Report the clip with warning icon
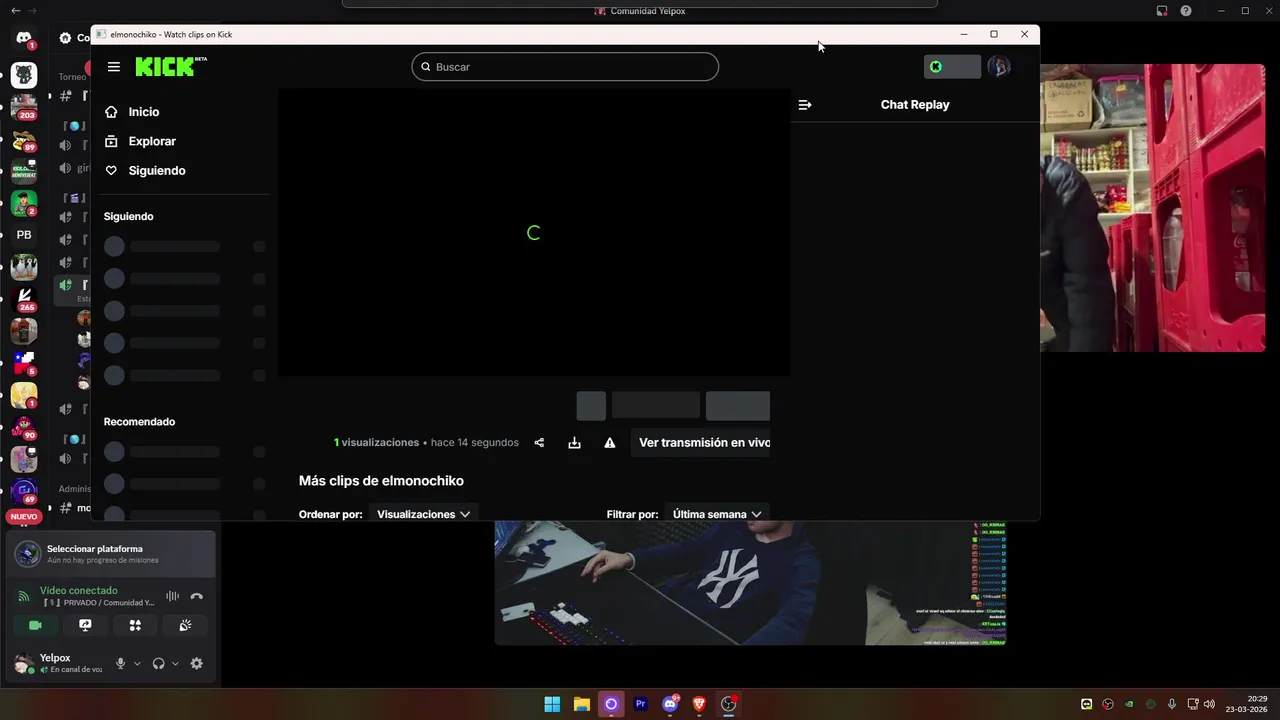The image size is (1280, 720). pos(610,443)
